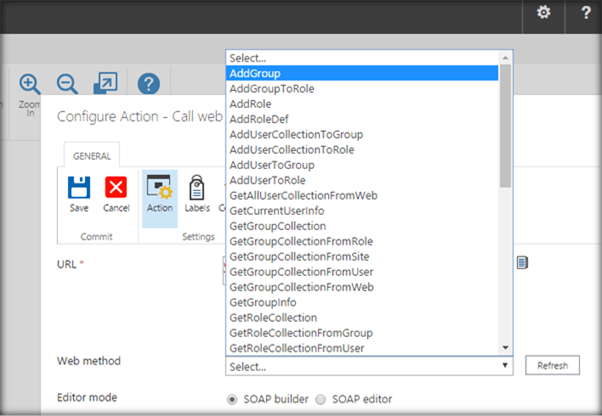Viewport: 602px width, 416px height.
Task: Open the Web method Select dropdown
Action: point(369,366)
